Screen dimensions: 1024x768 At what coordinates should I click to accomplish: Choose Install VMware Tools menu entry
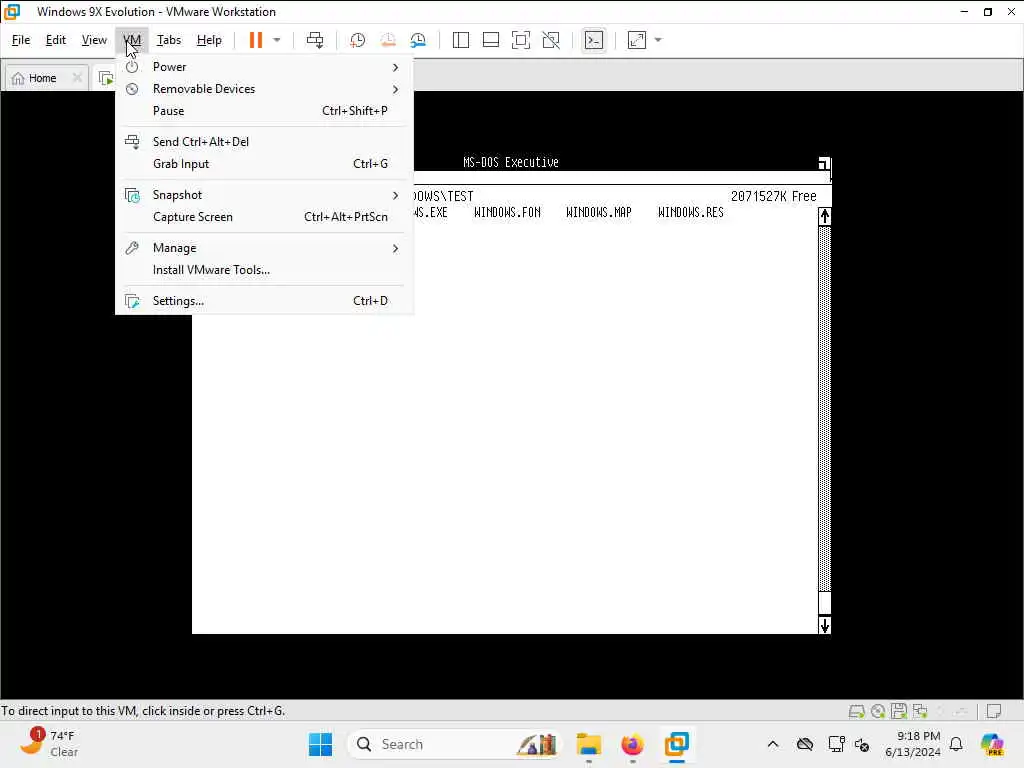click(264, 270)
